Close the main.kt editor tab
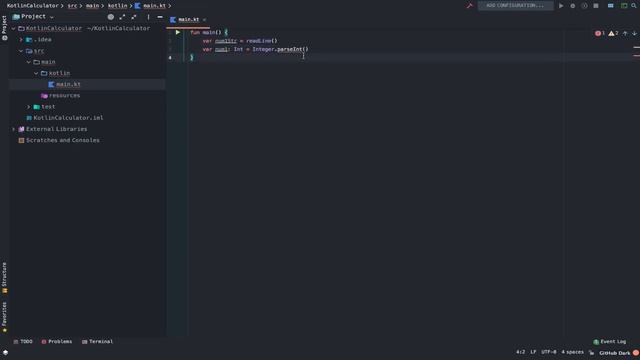This screenshot has height=360, width=640. click(x=204, y=20)
